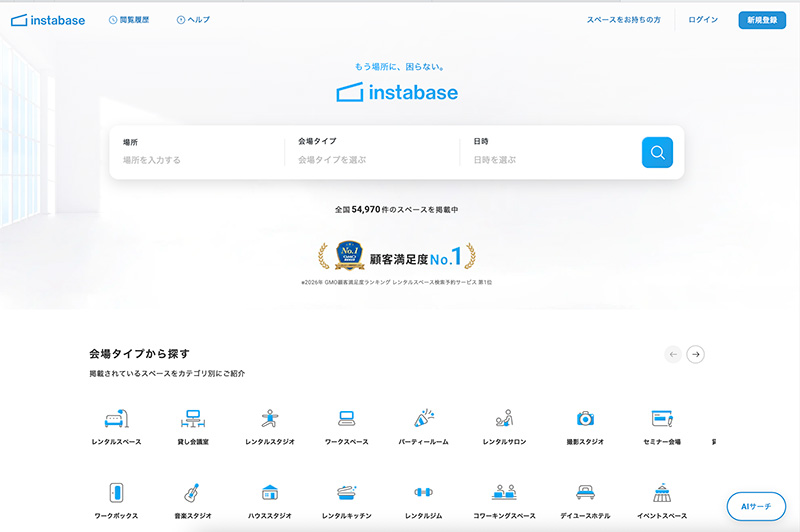Select the レンタルスペース sofa icon

[x=116, y=419]
